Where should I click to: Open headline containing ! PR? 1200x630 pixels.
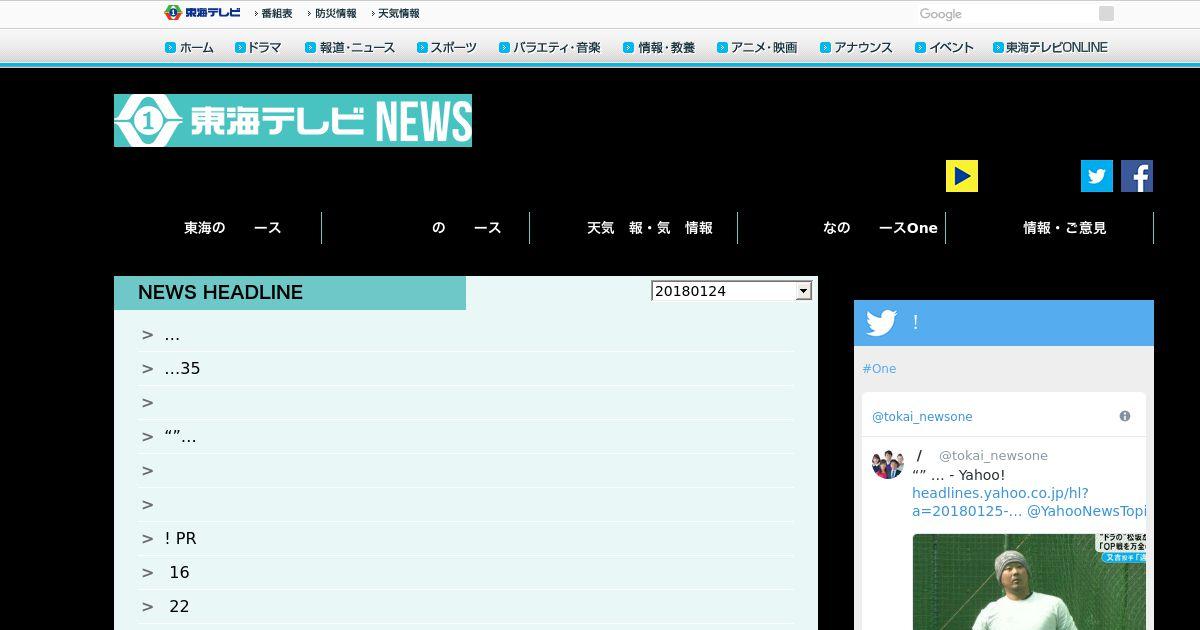[180, 539]
